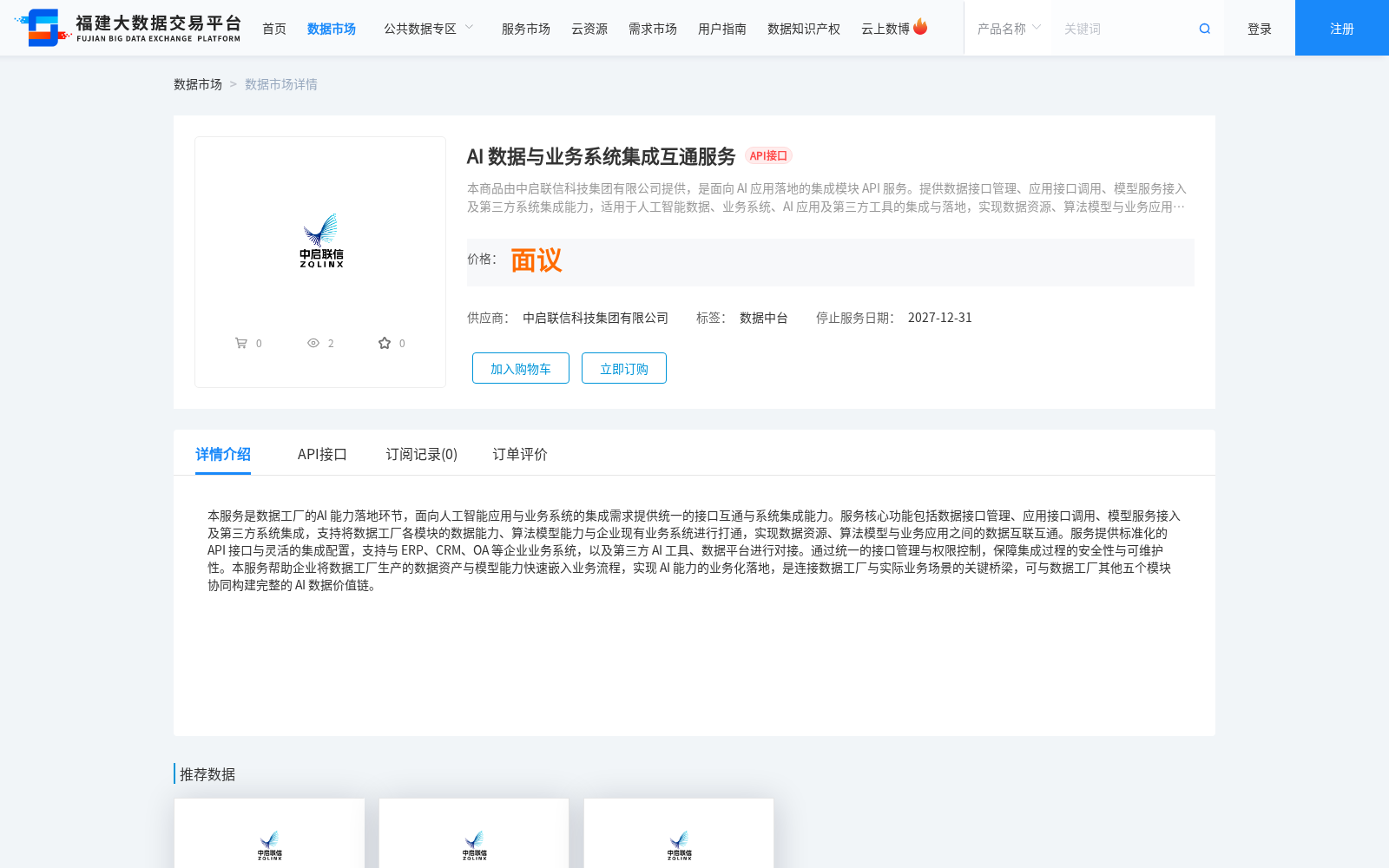Click the 数据中台 tag value
Viewport: 1389px width, 868px height.
coord(764,318)
